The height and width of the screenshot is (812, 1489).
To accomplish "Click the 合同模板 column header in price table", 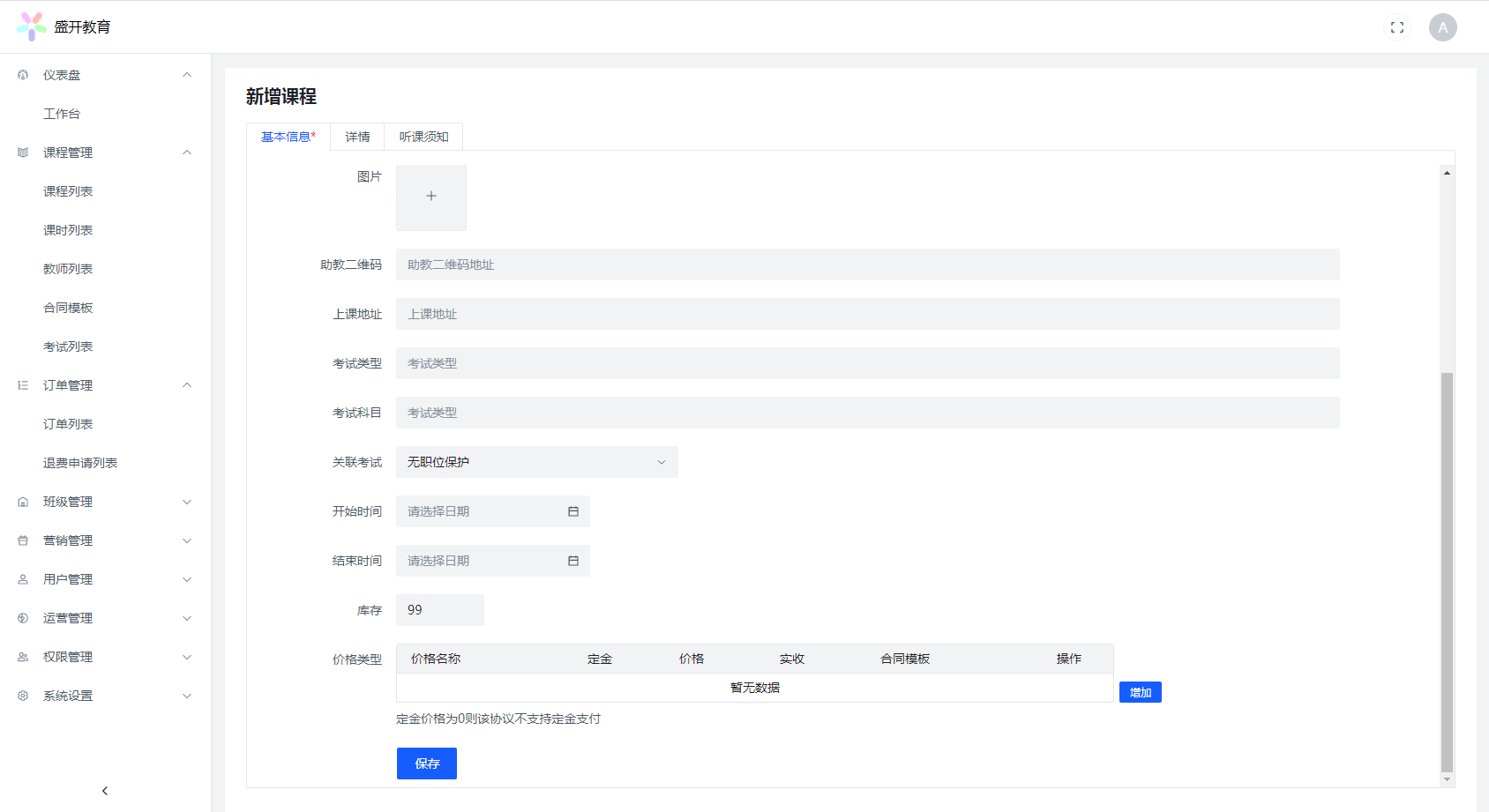I will click(x=905, y=659).
